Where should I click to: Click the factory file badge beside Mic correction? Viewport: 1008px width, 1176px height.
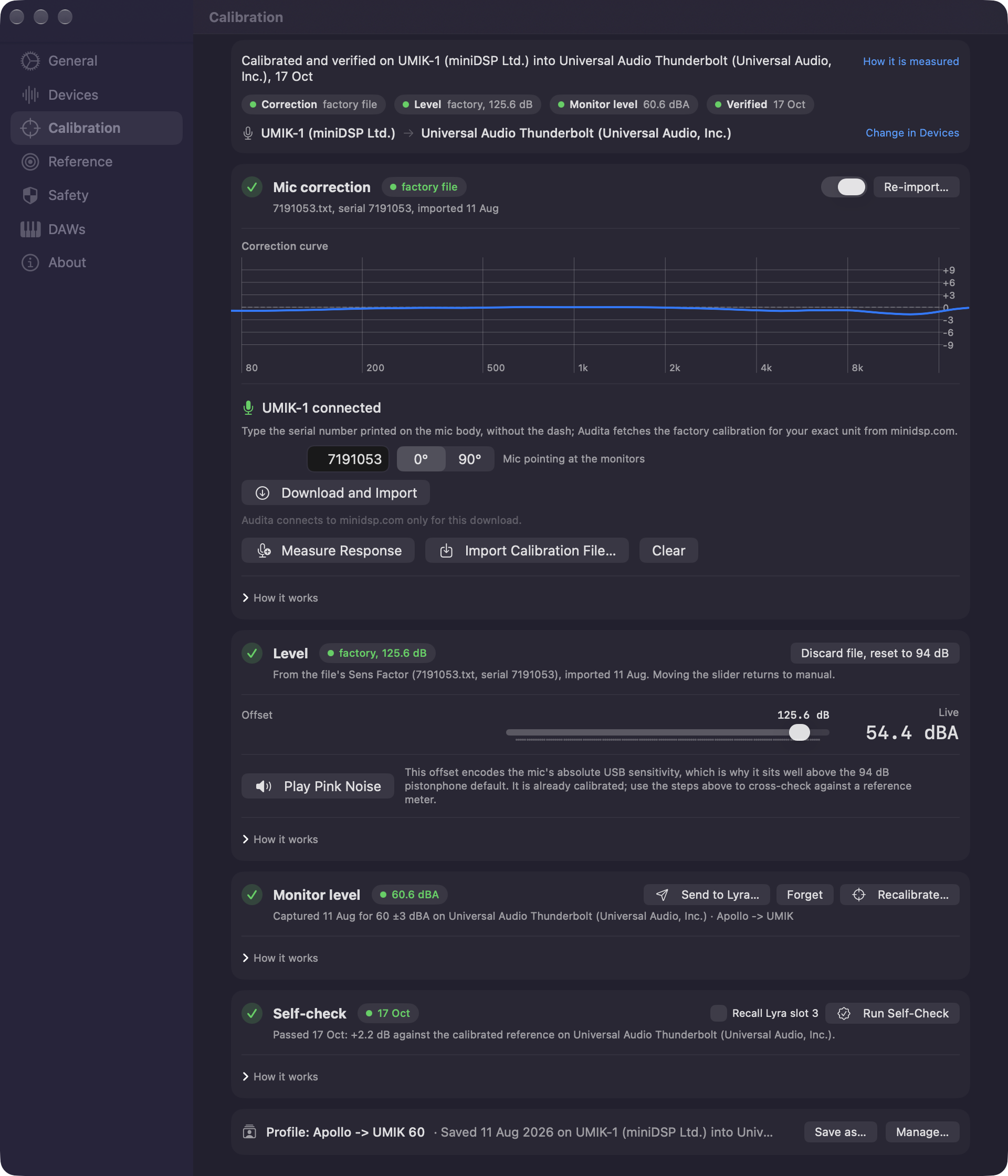pyautogui.click(x=423, y=187)
